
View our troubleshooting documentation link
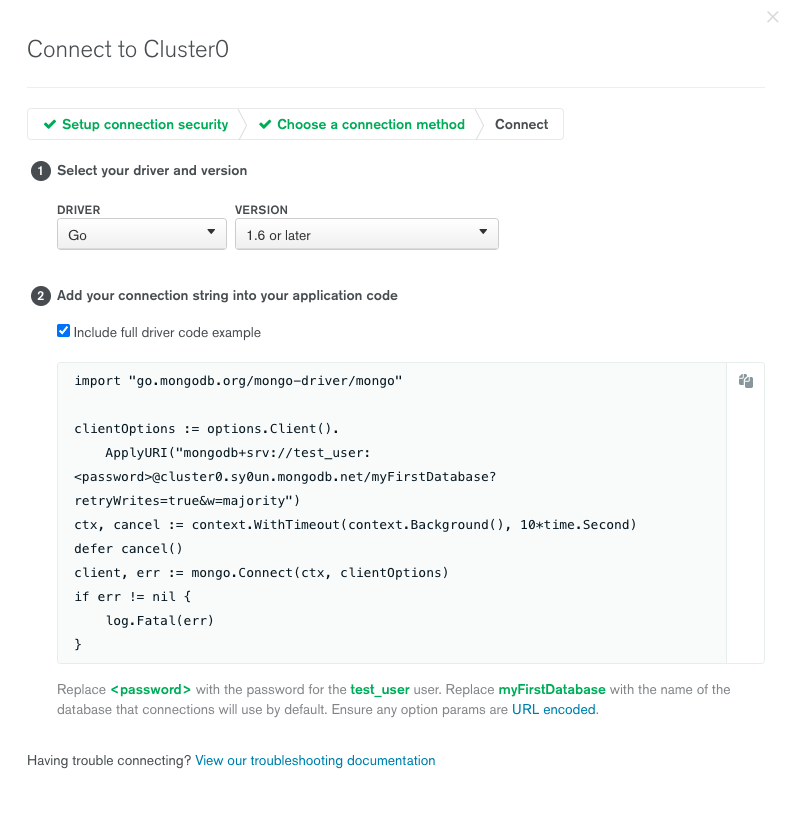pos(315,761)
